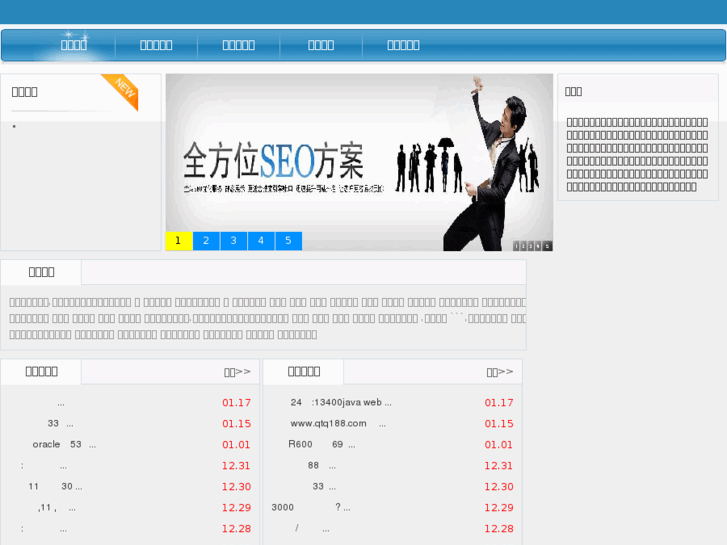Open second item in blue navigation bar
The width and height of the screenshot is (727, 545).
[x=156, y=45]
